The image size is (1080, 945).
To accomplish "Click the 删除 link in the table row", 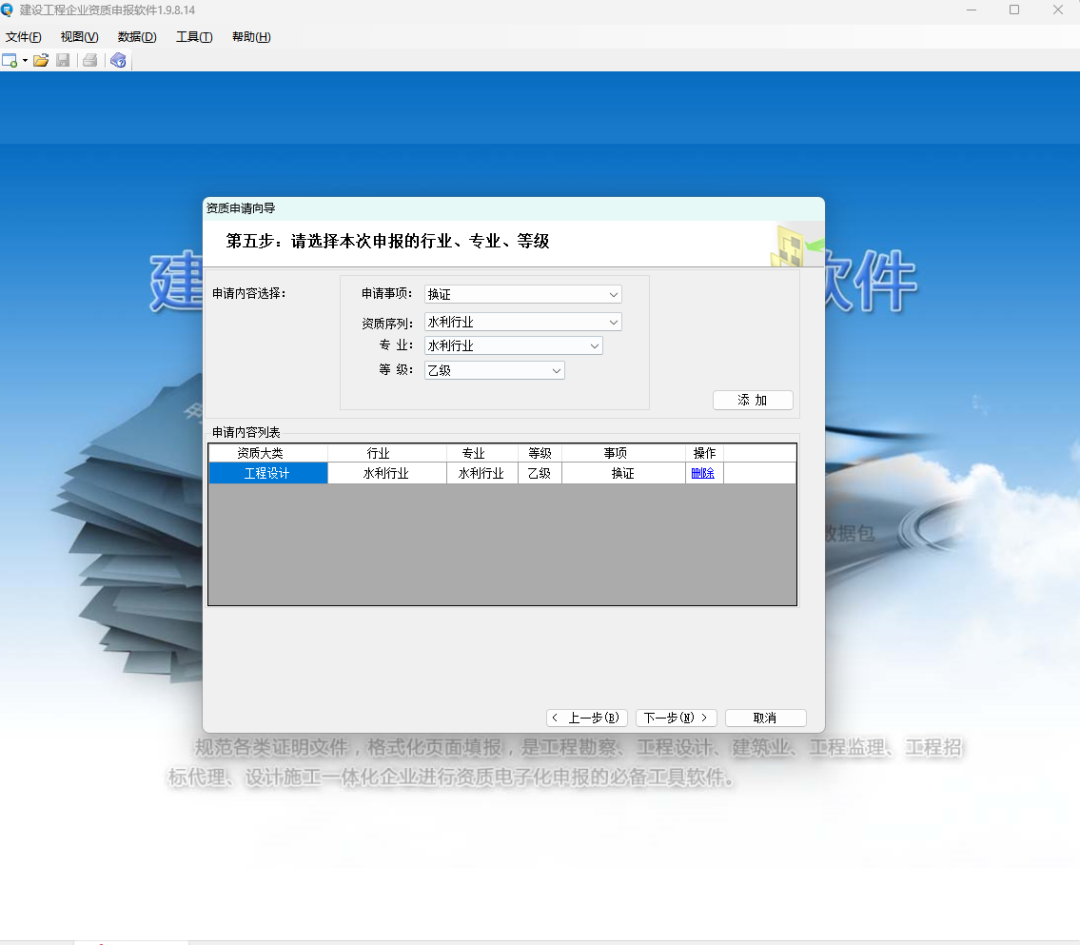I will 703,474.
